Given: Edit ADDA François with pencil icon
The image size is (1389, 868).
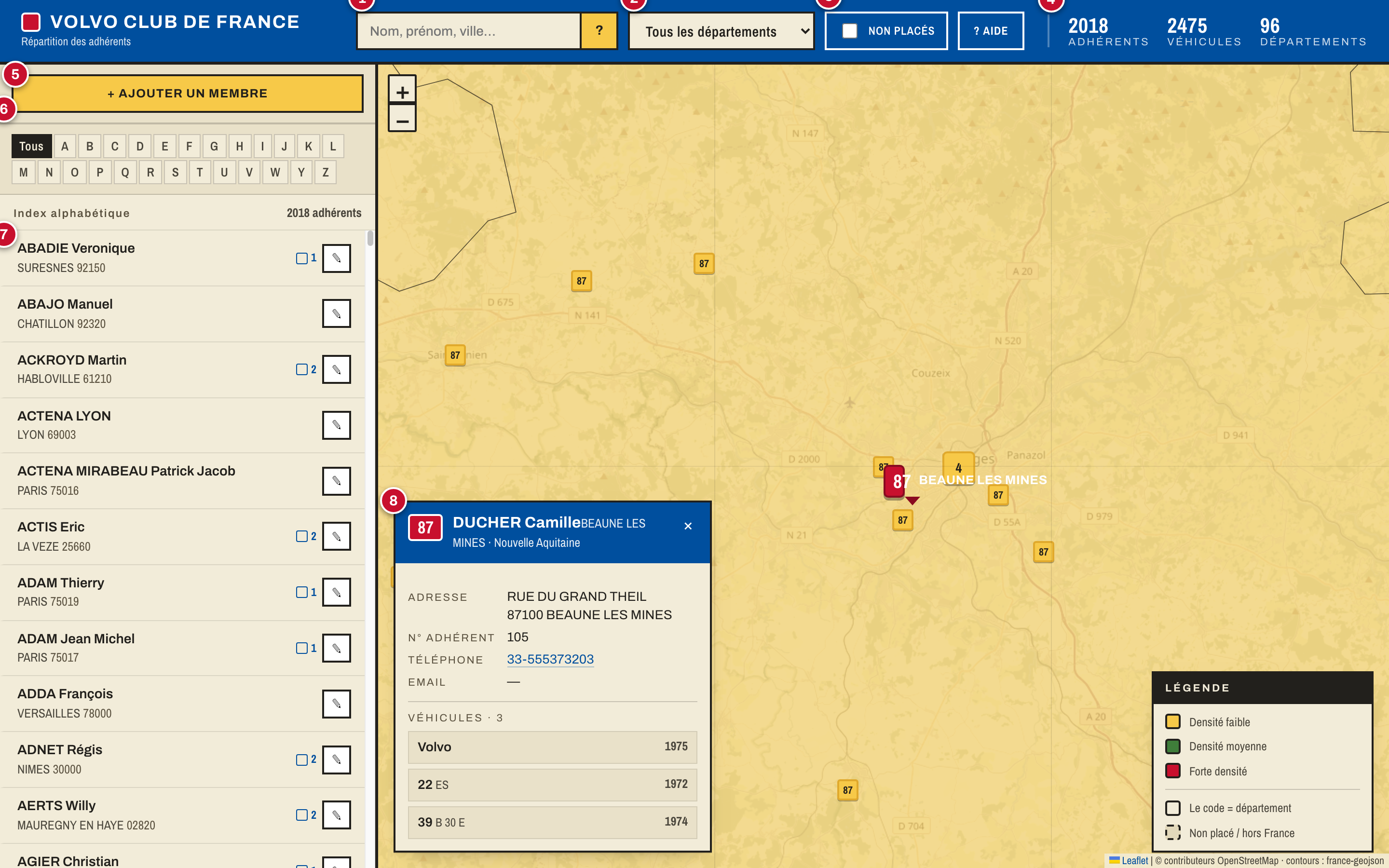Looking at the screenshot, I should pyautogui.click(x=336, y=704).
